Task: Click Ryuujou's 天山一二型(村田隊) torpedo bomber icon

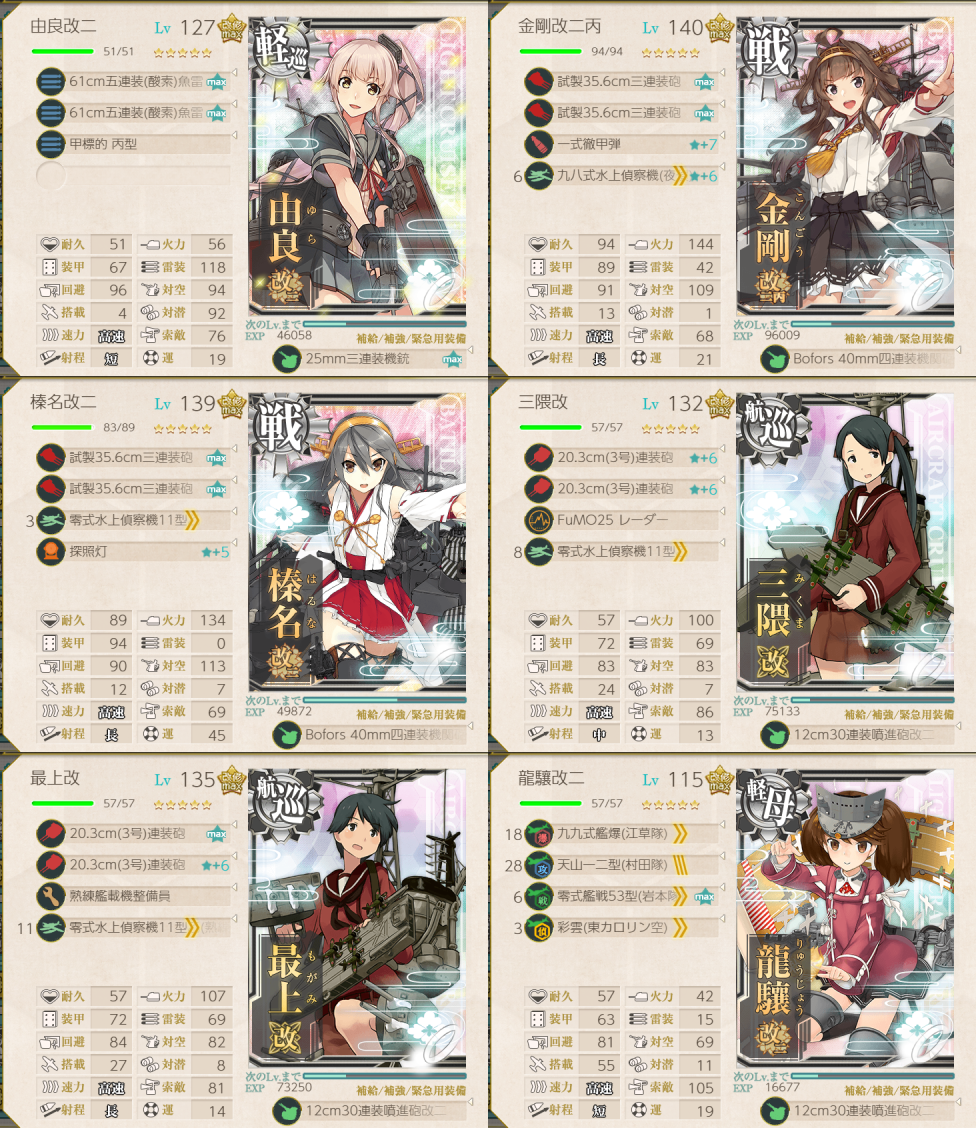Action: coord(538,865)
